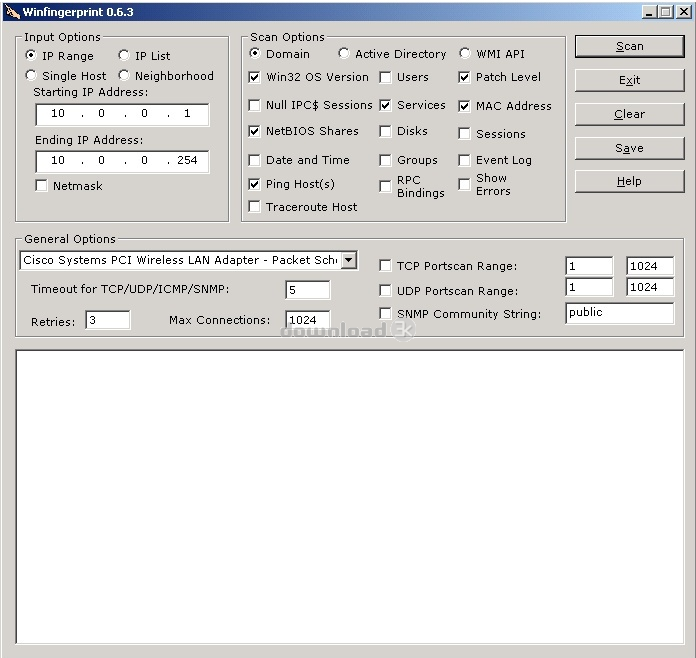696x658 pixels.
Task: Check the Show Errors option
Action: [464, 184]
